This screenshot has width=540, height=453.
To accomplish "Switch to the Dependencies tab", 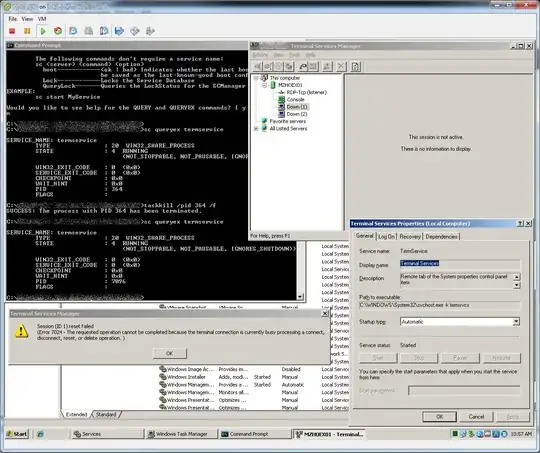I will 442,237.
